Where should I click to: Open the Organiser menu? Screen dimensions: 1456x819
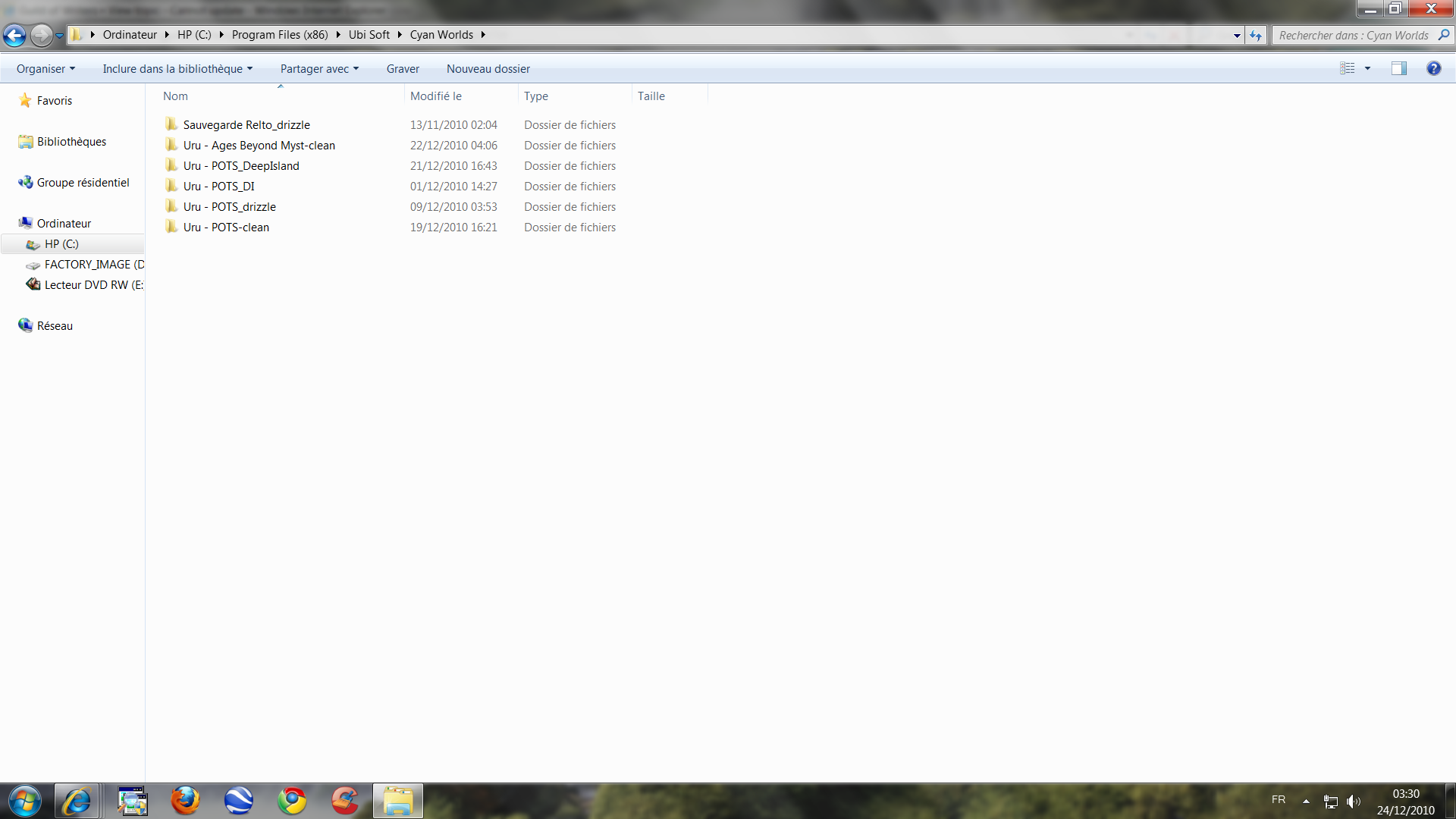pos(45,68)
